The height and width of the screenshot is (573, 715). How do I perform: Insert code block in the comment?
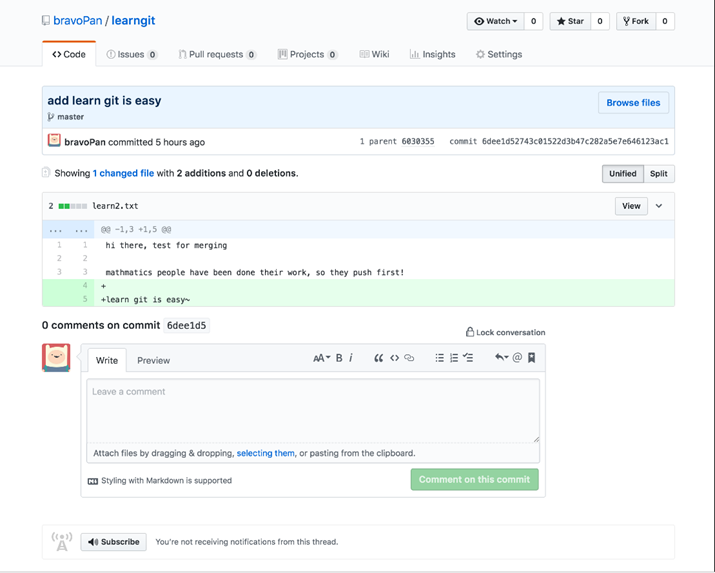394,358
